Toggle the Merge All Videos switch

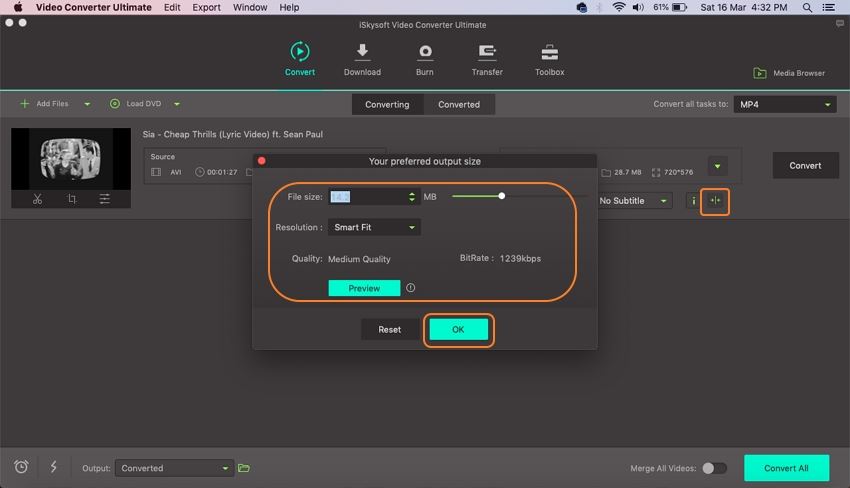coord(713,468)
